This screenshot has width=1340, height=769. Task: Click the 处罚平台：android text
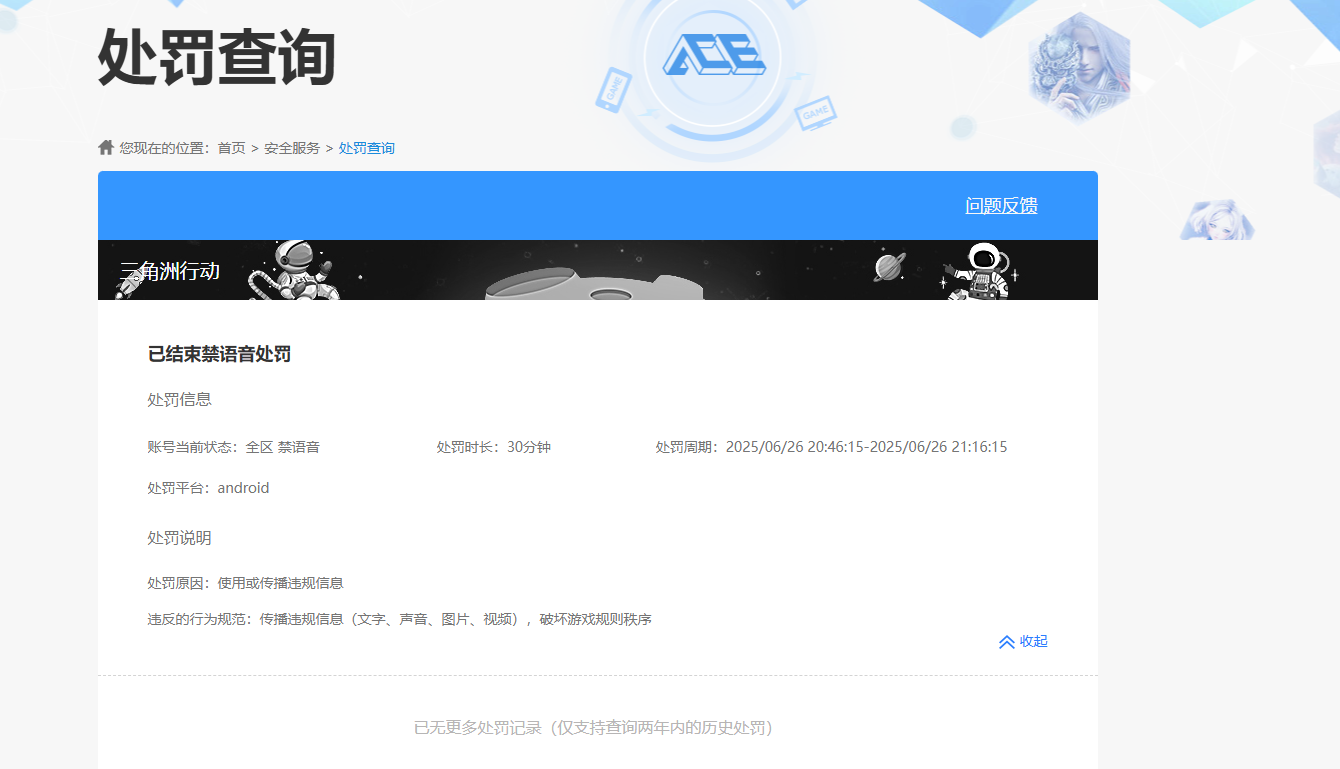click(208, 488)
